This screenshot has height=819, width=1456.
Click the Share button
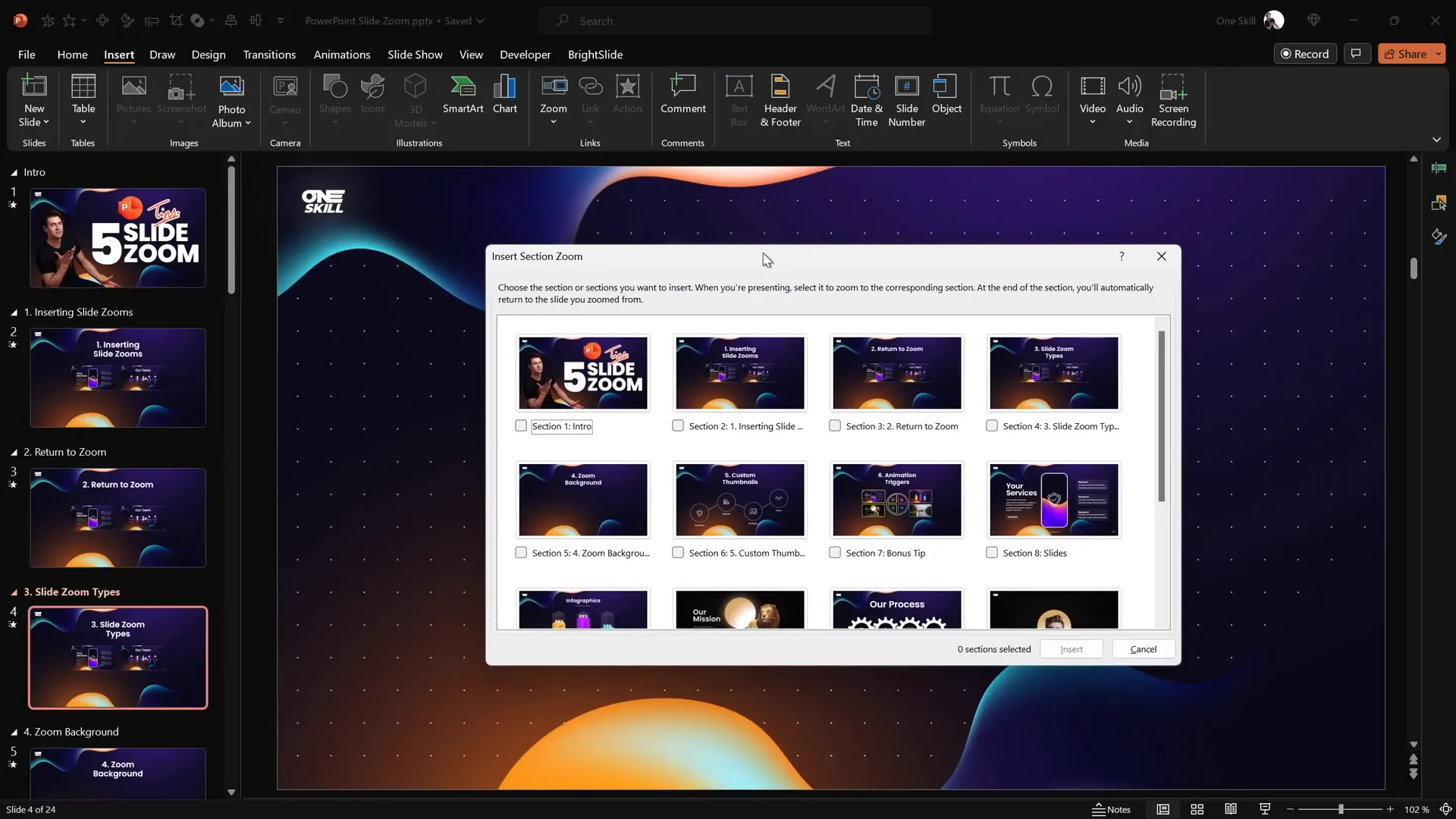(x=1405, y=54)
